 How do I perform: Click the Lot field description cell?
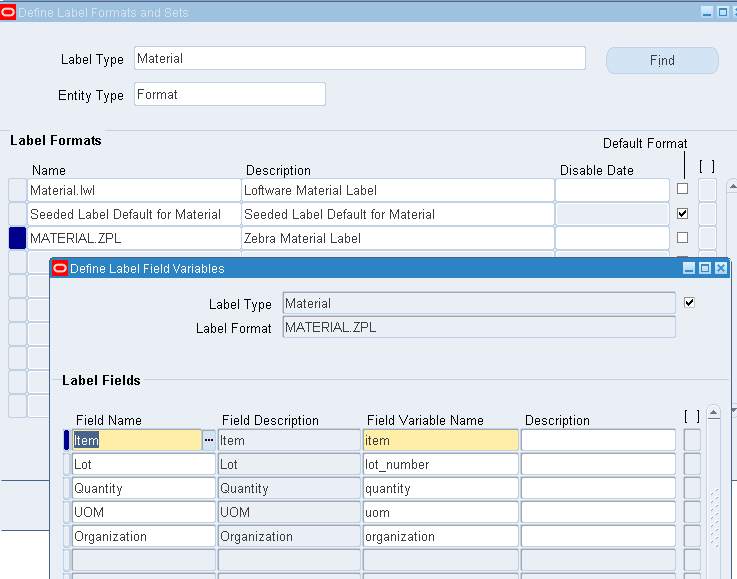point(289,464)
